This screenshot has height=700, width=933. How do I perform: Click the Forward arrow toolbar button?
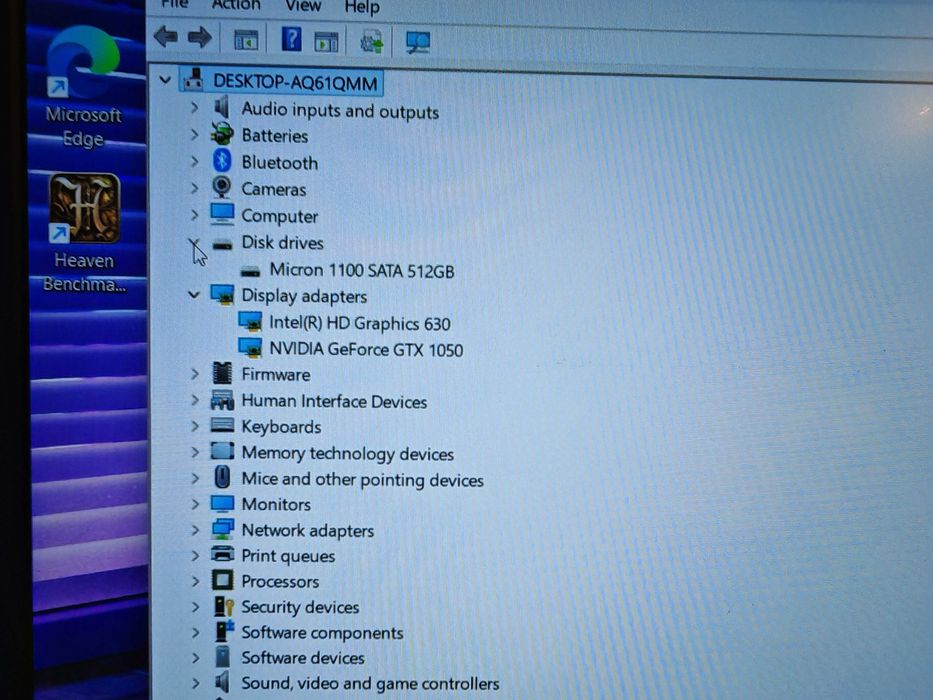[x=199, y=38]
